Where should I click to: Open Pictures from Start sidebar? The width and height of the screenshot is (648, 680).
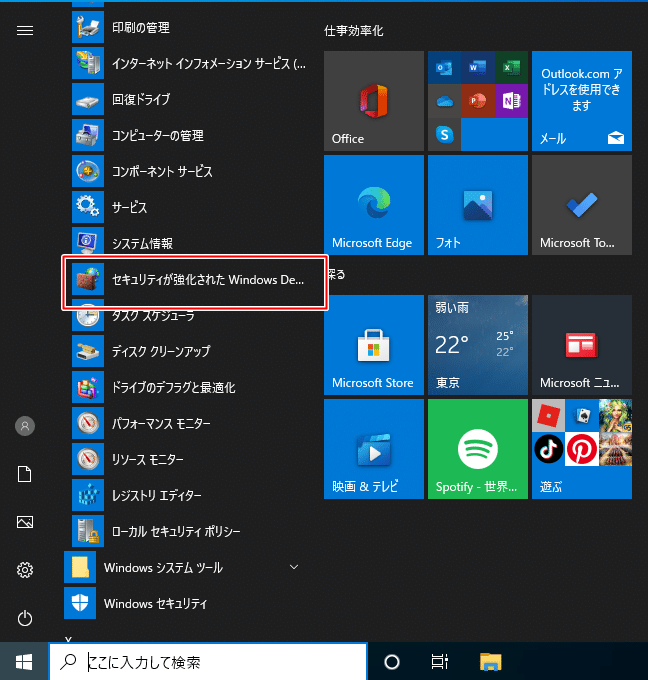point(25,522)
